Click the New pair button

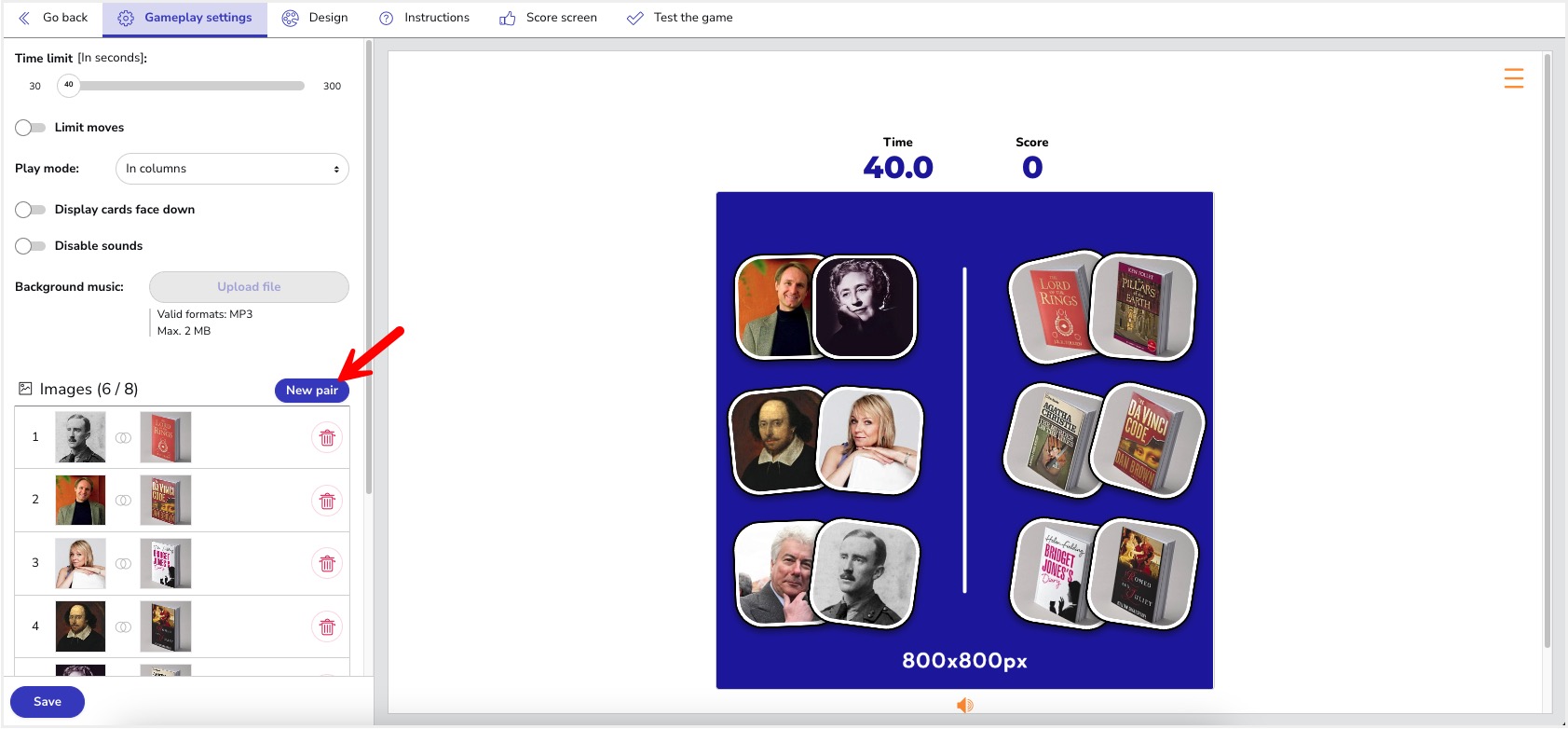[311, 391]
